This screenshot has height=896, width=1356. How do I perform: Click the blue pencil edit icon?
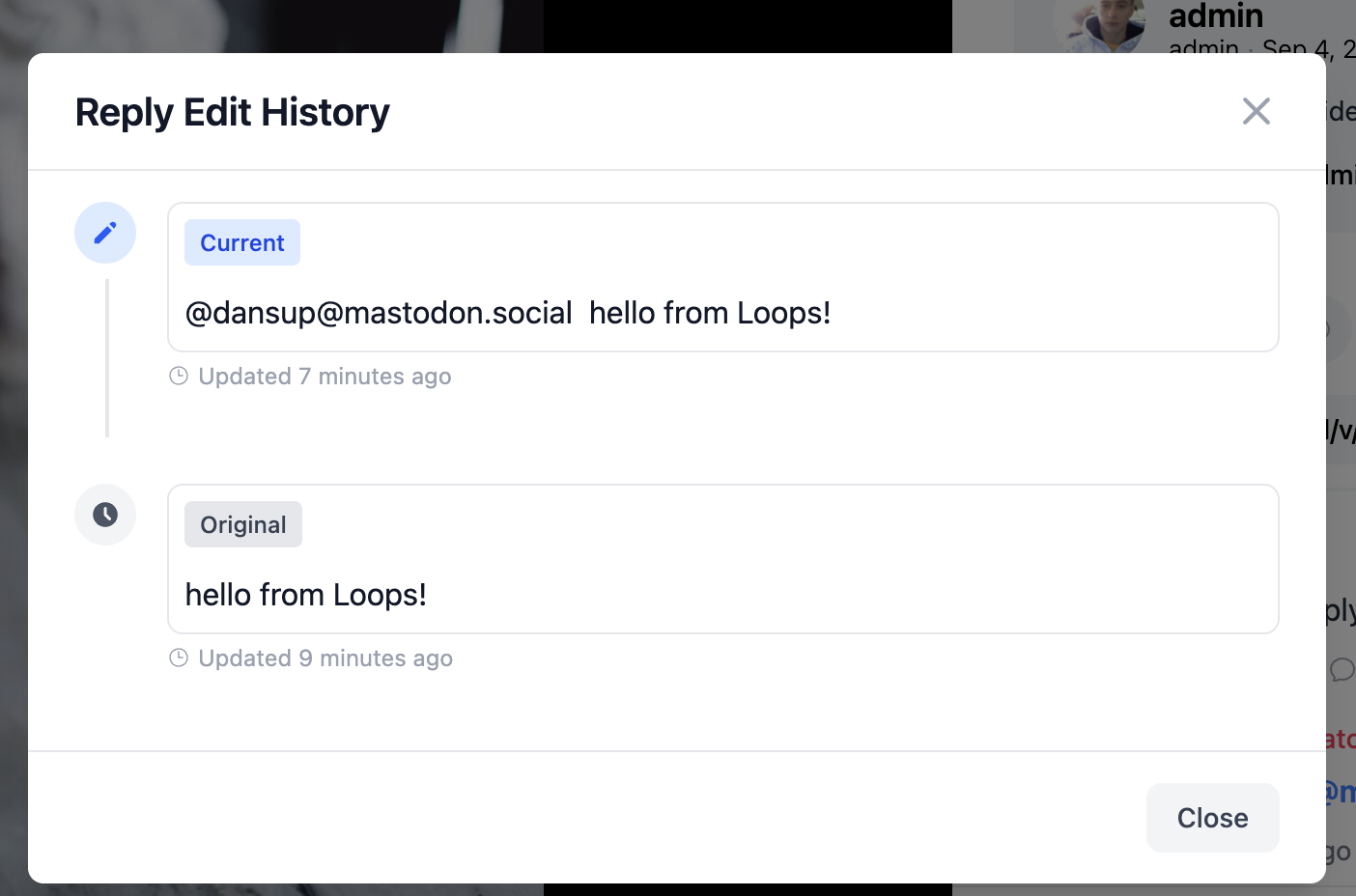pos(105,233)
